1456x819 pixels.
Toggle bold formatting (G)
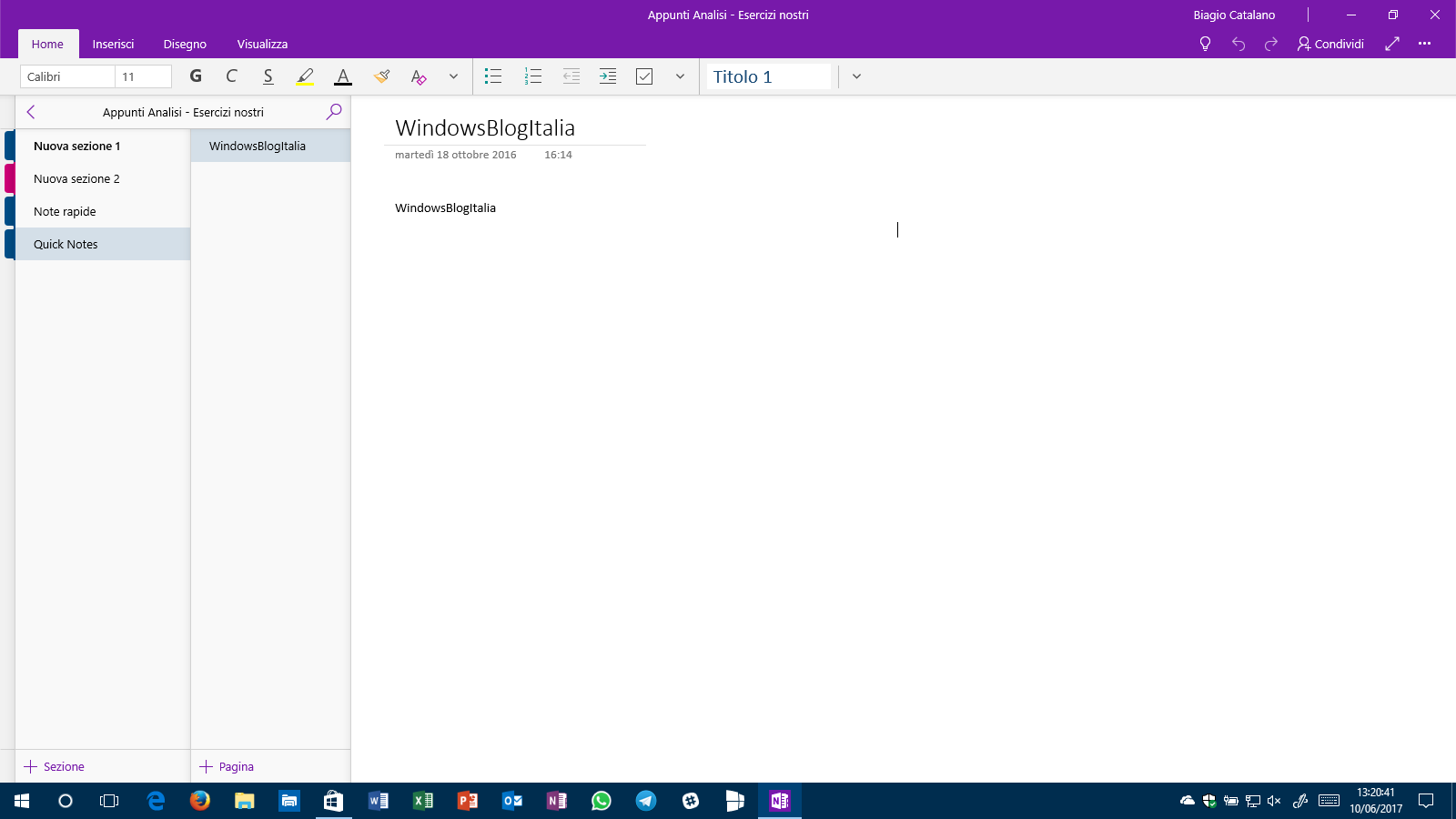click(x=196, y=76)
